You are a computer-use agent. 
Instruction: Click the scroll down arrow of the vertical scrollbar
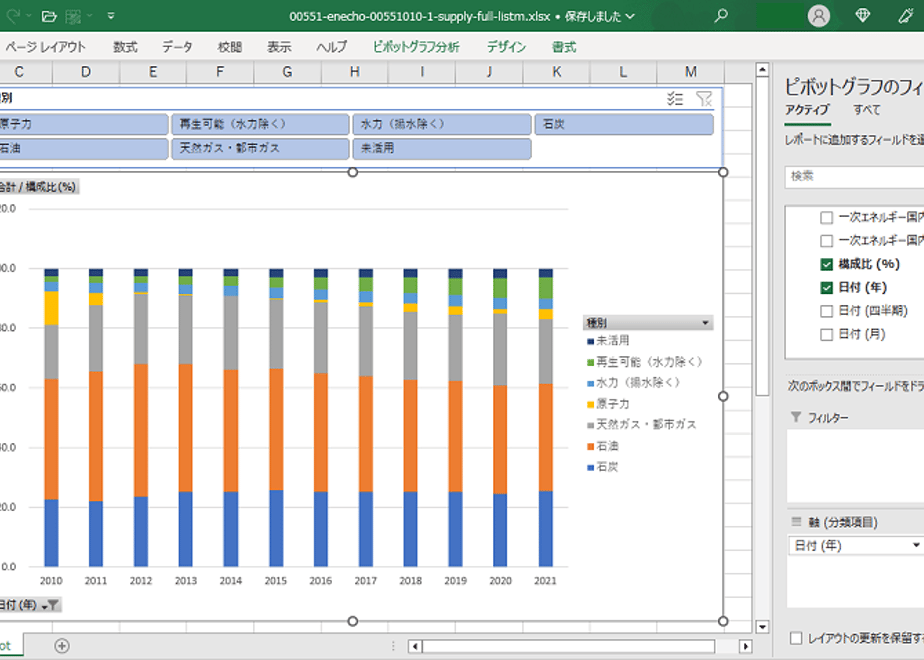click(x=762, y=627)
